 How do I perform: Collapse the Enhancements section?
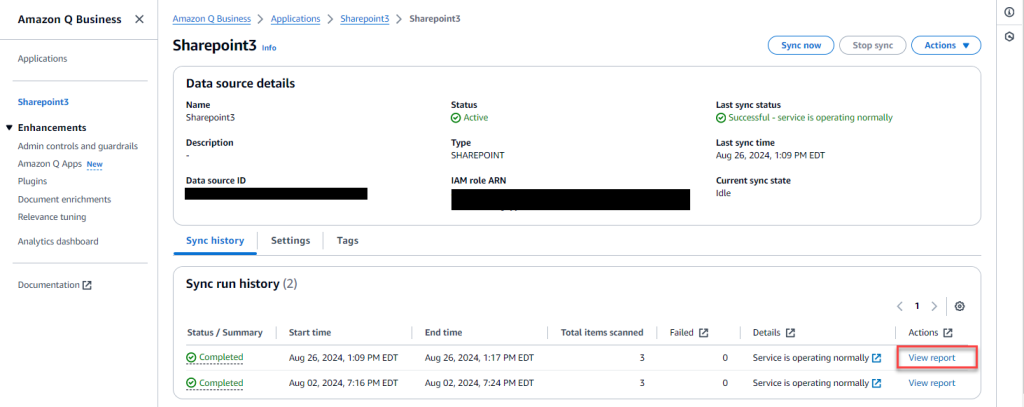[9, 127]
